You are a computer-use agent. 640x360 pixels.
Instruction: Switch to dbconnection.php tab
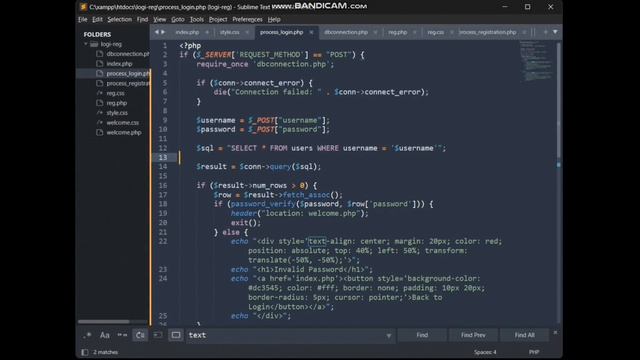click(x=346, y=32)
